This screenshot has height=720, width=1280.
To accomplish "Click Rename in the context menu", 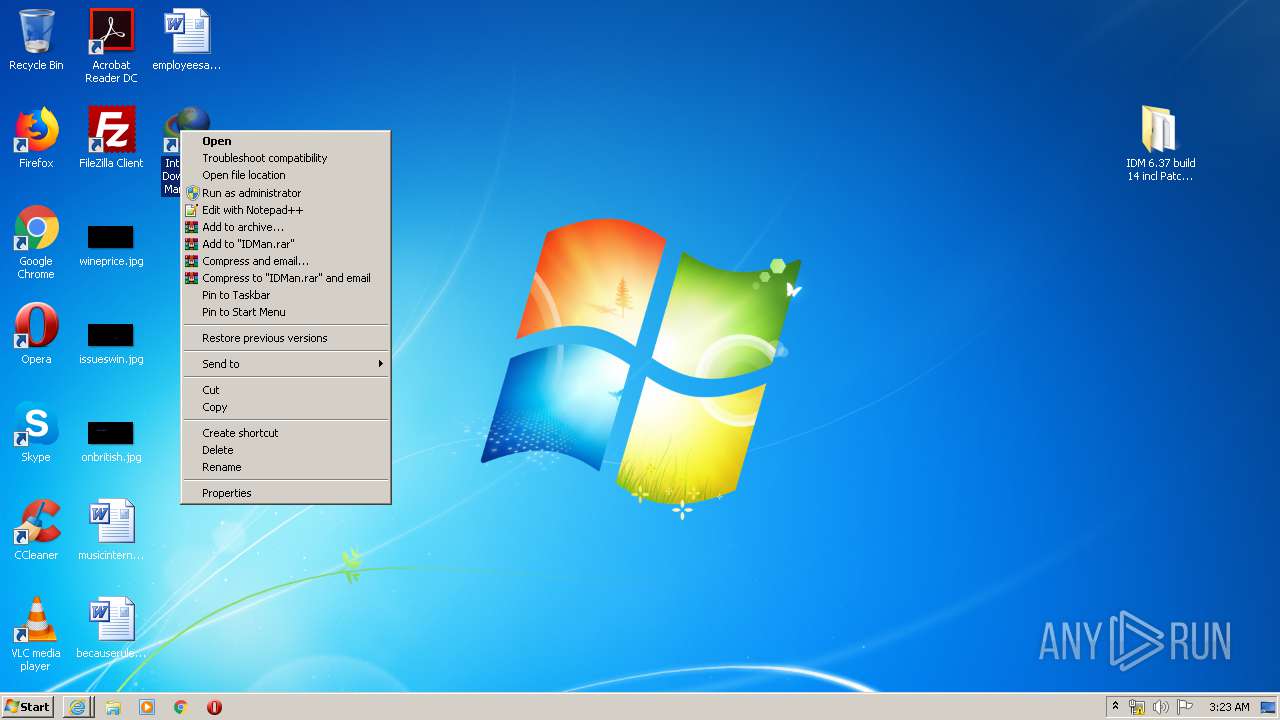I will (x=286, y=467).
